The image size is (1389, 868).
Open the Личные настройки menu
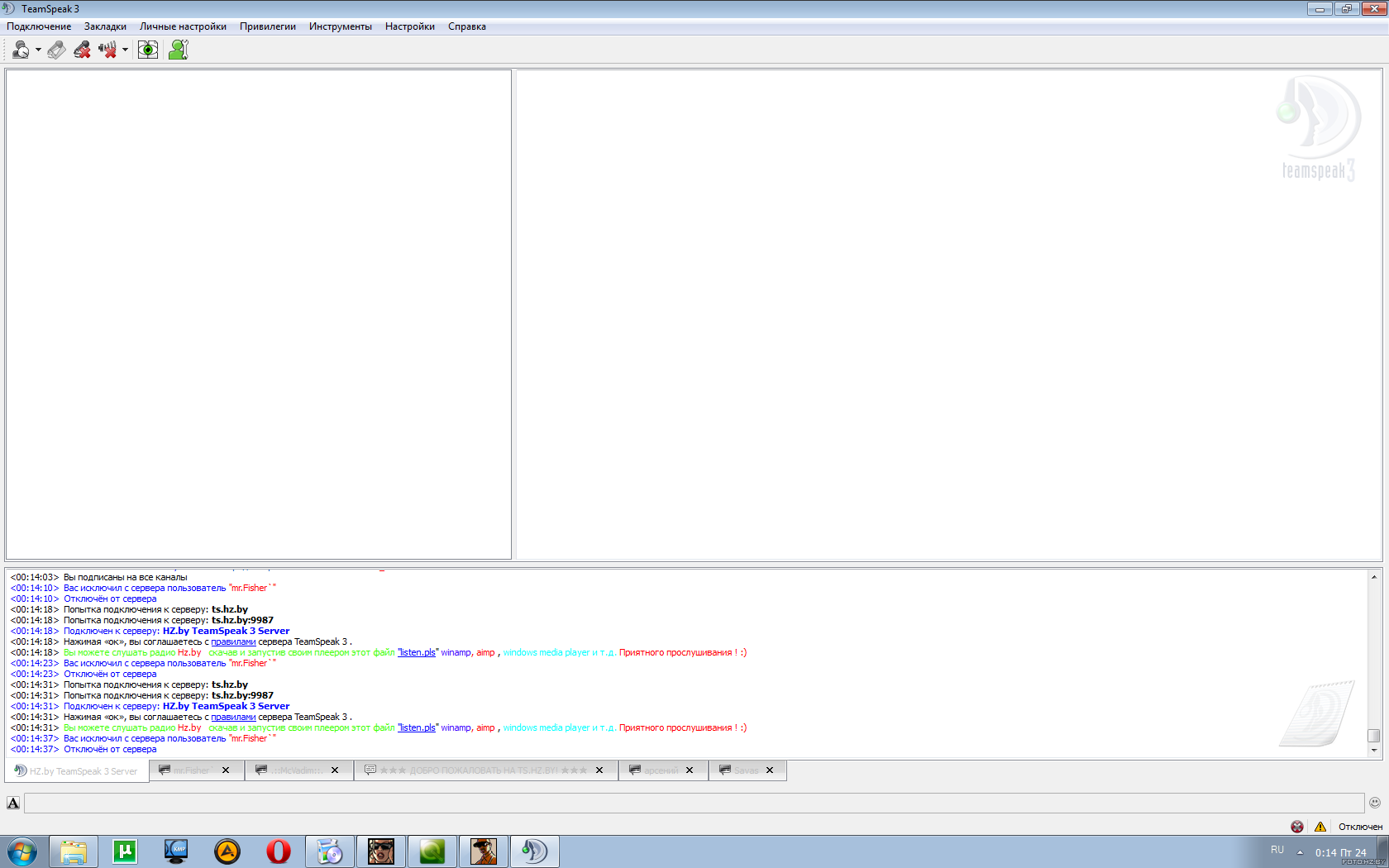[183, 26]
